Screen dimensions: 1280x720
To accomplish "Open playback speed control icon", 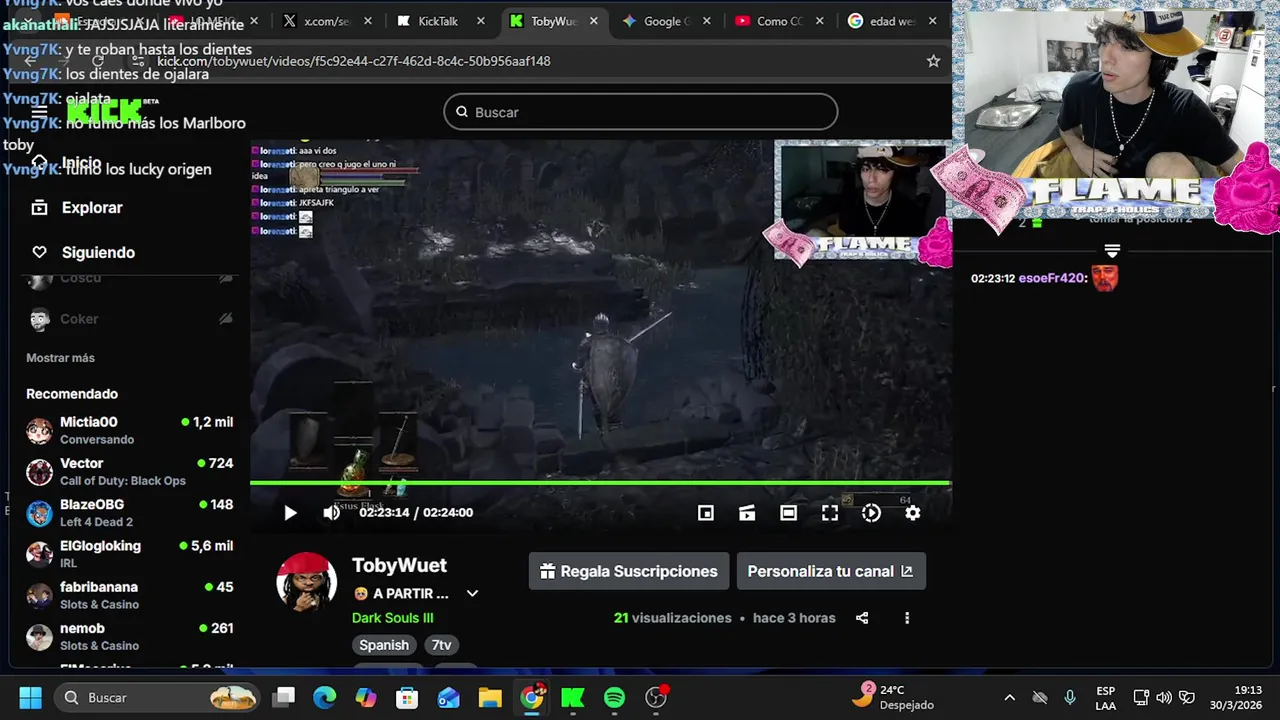I will coord(872,513).
